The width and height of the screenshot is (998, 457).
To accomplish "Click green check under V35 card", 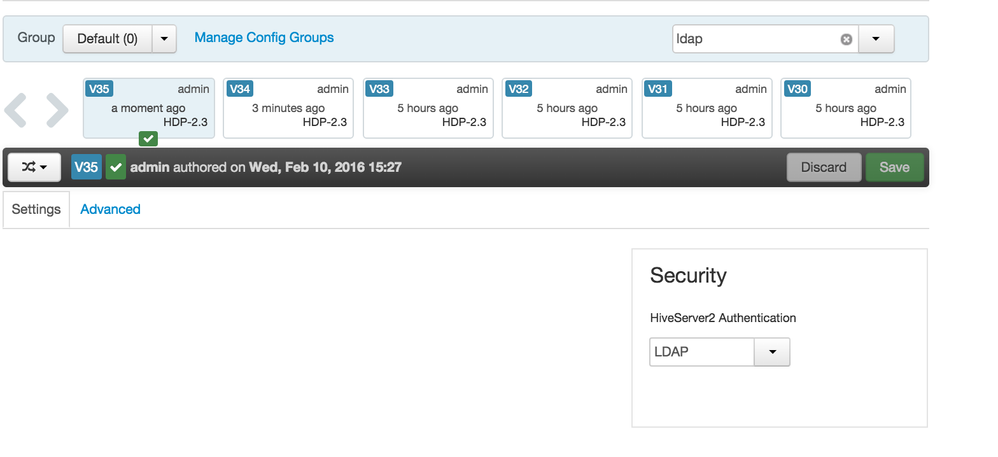I will pyautogui.click(x=148, y=139).
